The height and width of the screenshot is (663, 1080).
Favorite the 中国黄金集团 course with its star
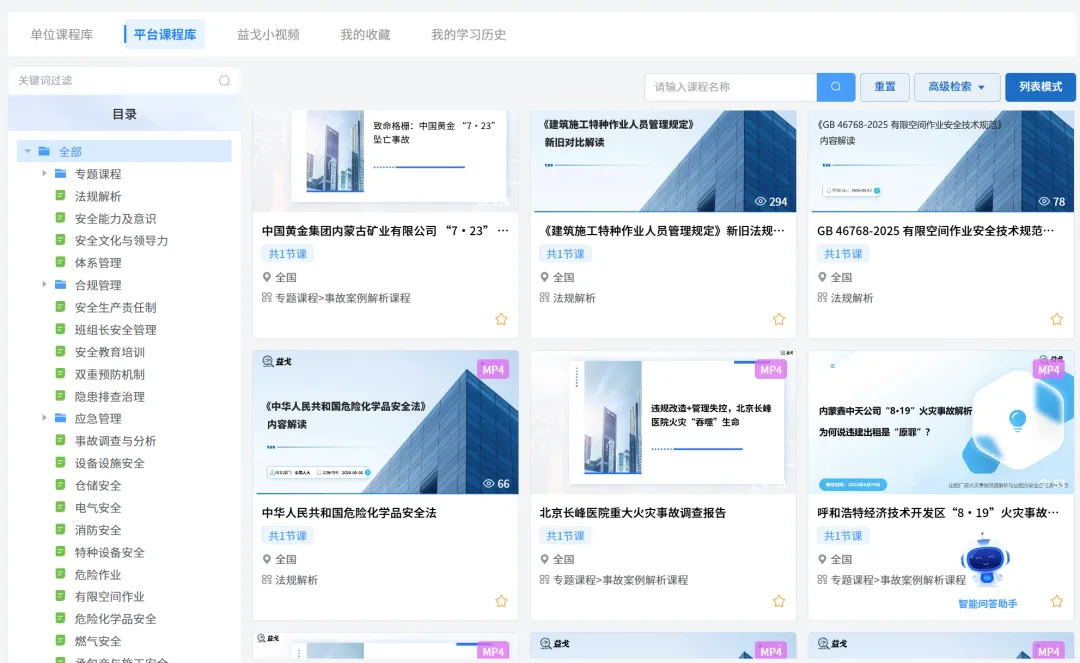click(x=501, y=319)
